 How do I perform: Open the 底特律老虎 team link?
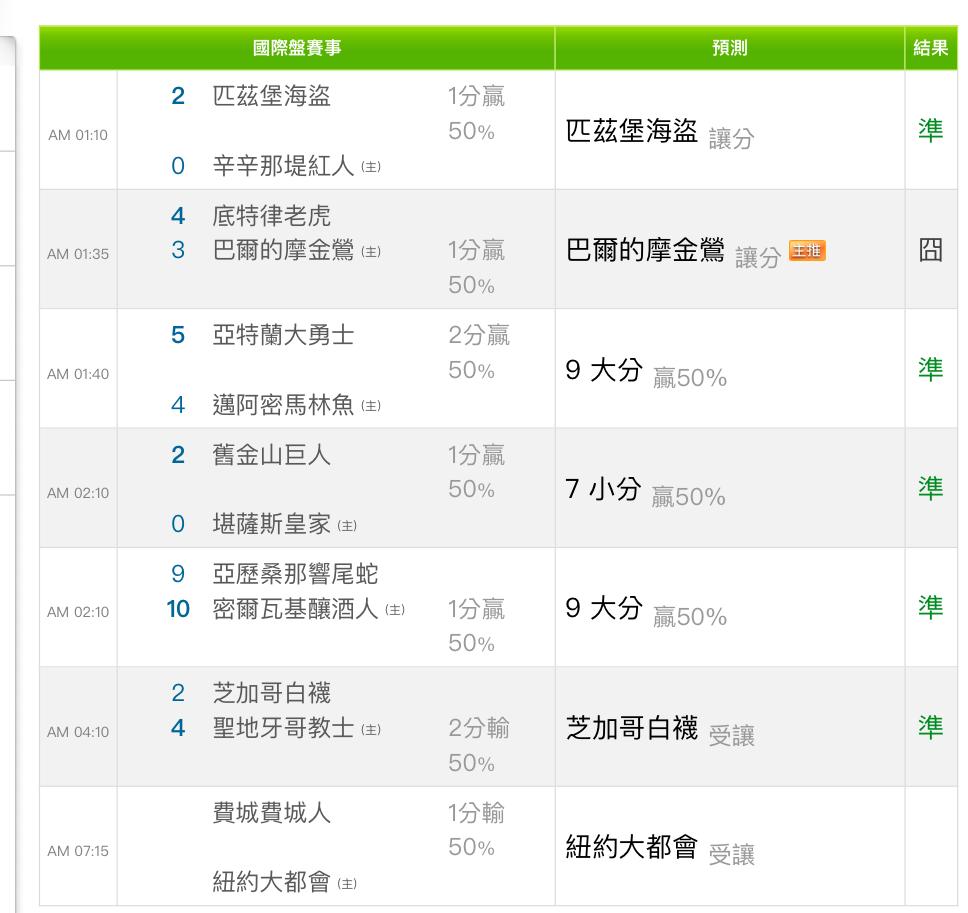(x=272, y=215)
